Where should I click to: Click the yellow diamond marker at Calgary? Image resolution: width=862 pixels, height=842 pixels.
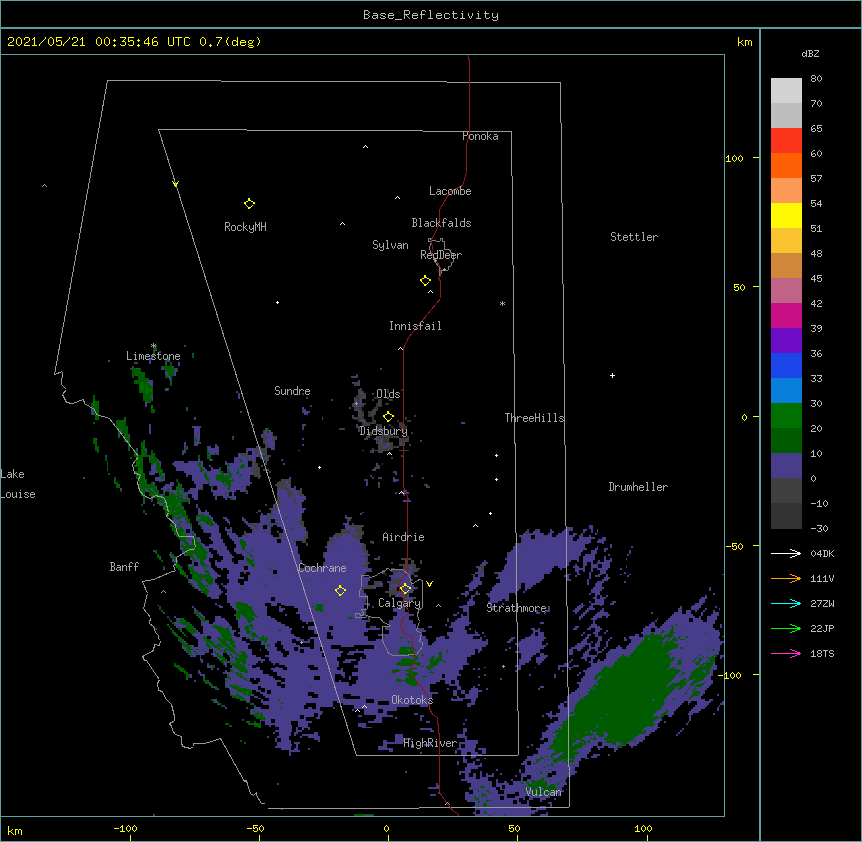405,589
